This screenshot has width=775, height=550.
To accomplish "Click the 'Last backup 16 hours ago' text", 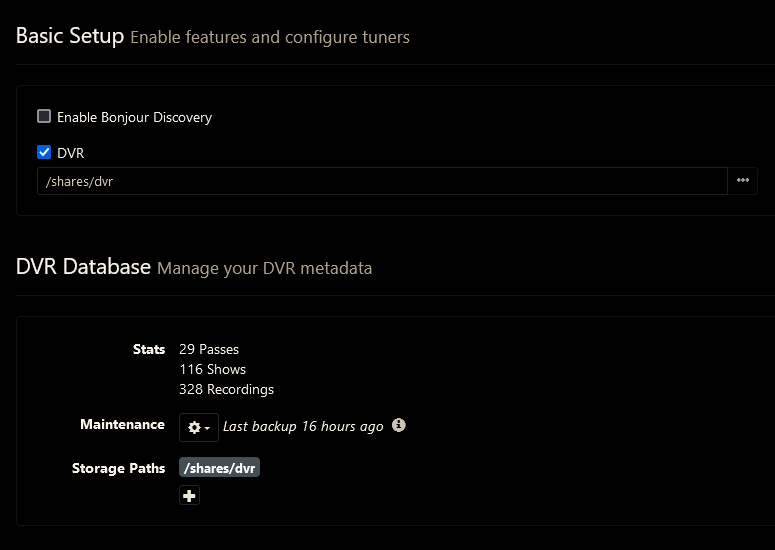I will coord(302,426).
